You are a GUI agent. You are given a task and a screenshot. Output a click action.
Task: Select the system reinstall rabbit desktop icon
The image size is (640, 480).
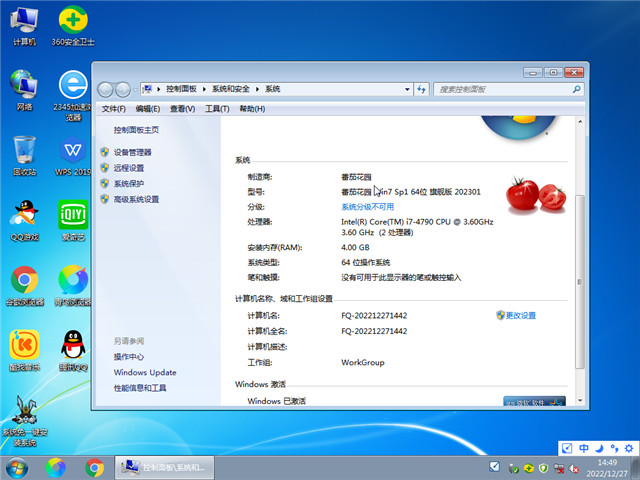pos(24,420)
